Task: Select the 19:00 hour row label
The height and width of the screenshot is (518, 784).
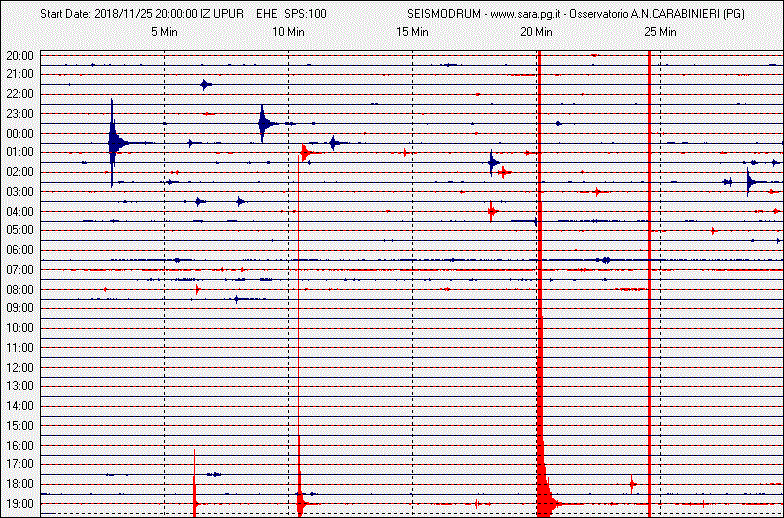Action: point(20,503)
